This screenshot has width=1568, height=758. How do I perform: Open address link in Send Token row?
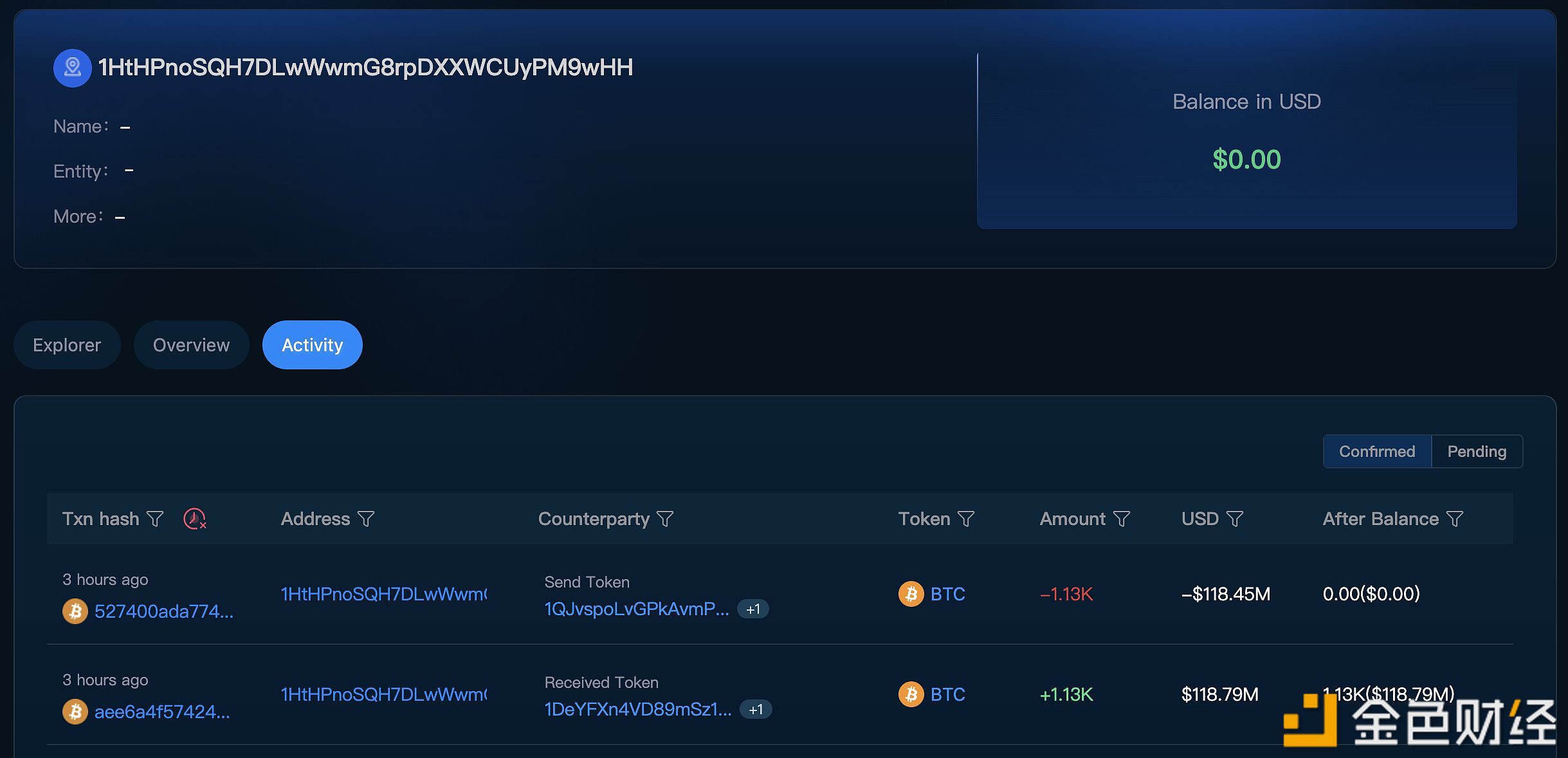[x=384, y=594]
